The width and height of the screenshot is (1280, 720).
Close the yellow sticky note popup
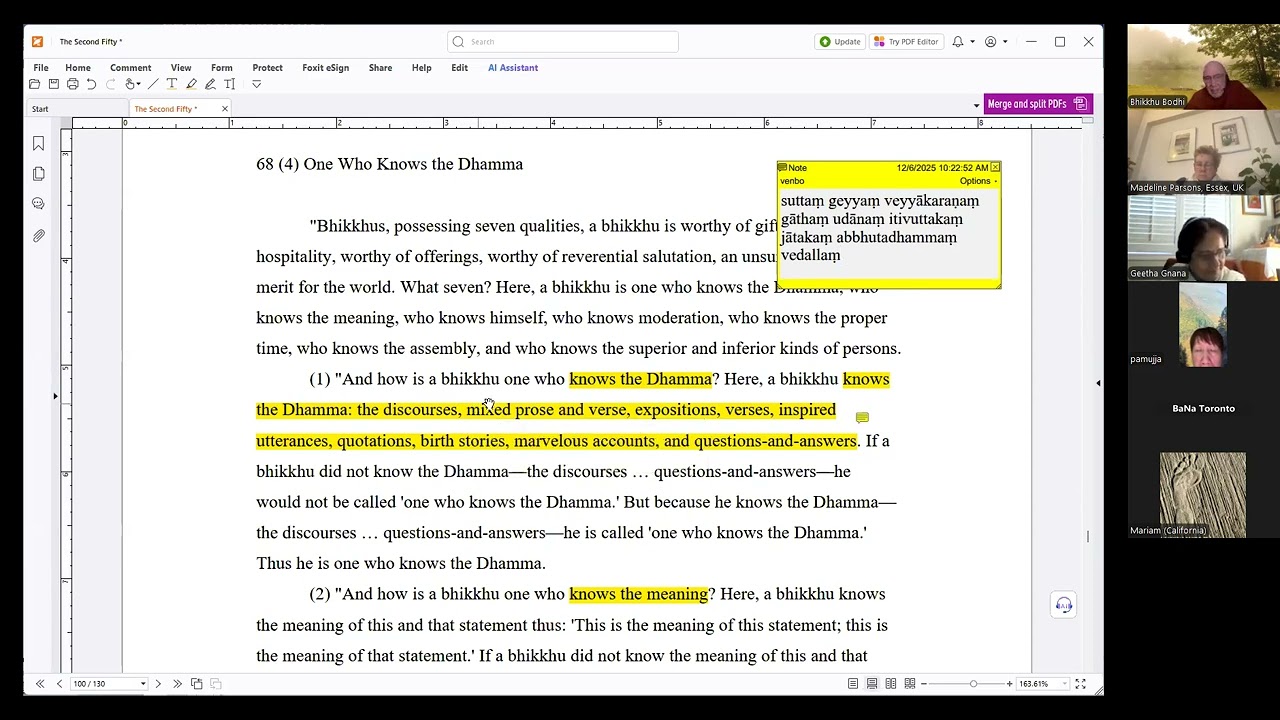point(995,168)
